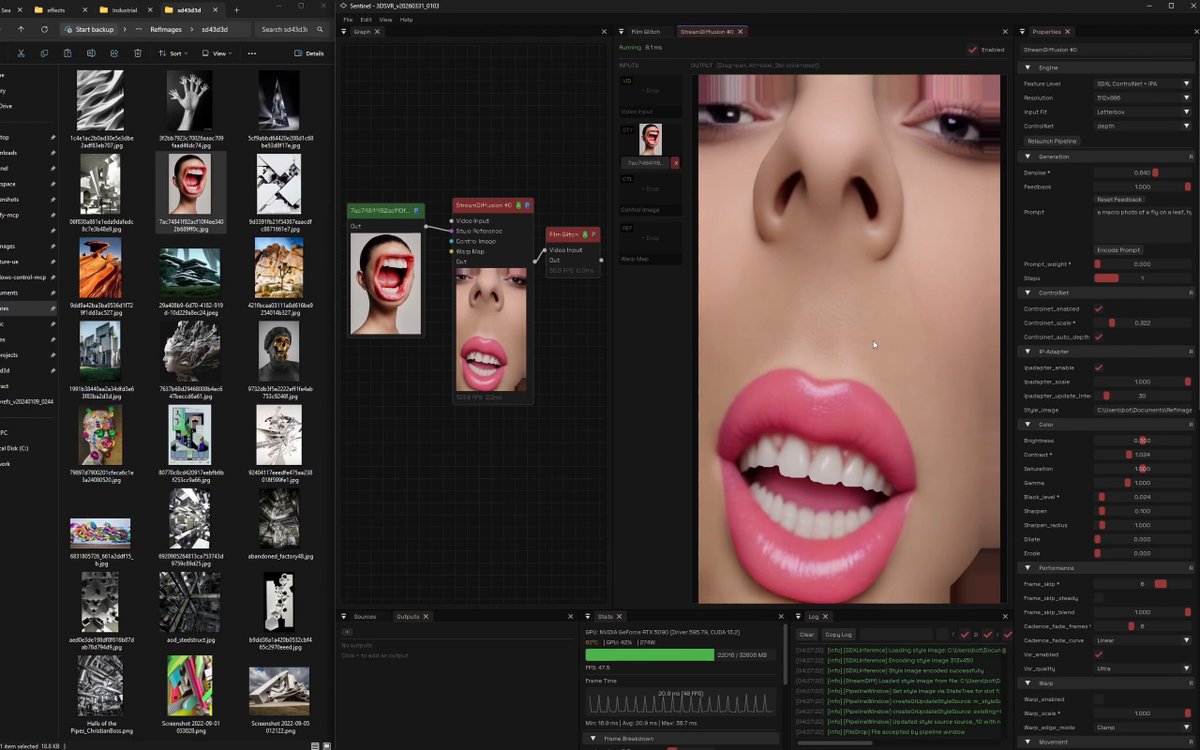Screen dimensions: 1200x750
Task: Enable the Warp_enabled checkbox
Action: pos(1098,699)
